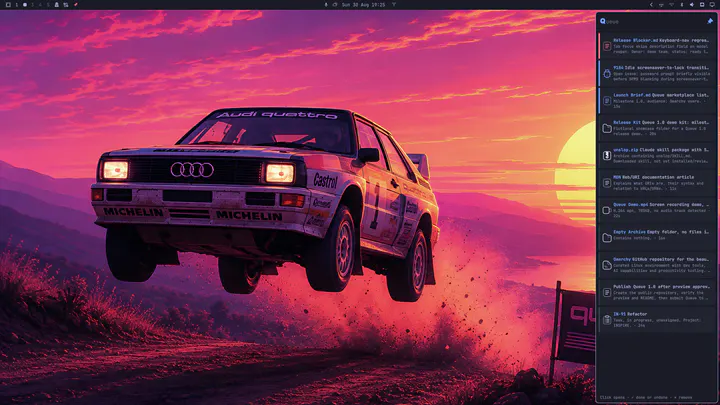
Task: Open the Release Blocker.md title
Action: pos(661,40)
